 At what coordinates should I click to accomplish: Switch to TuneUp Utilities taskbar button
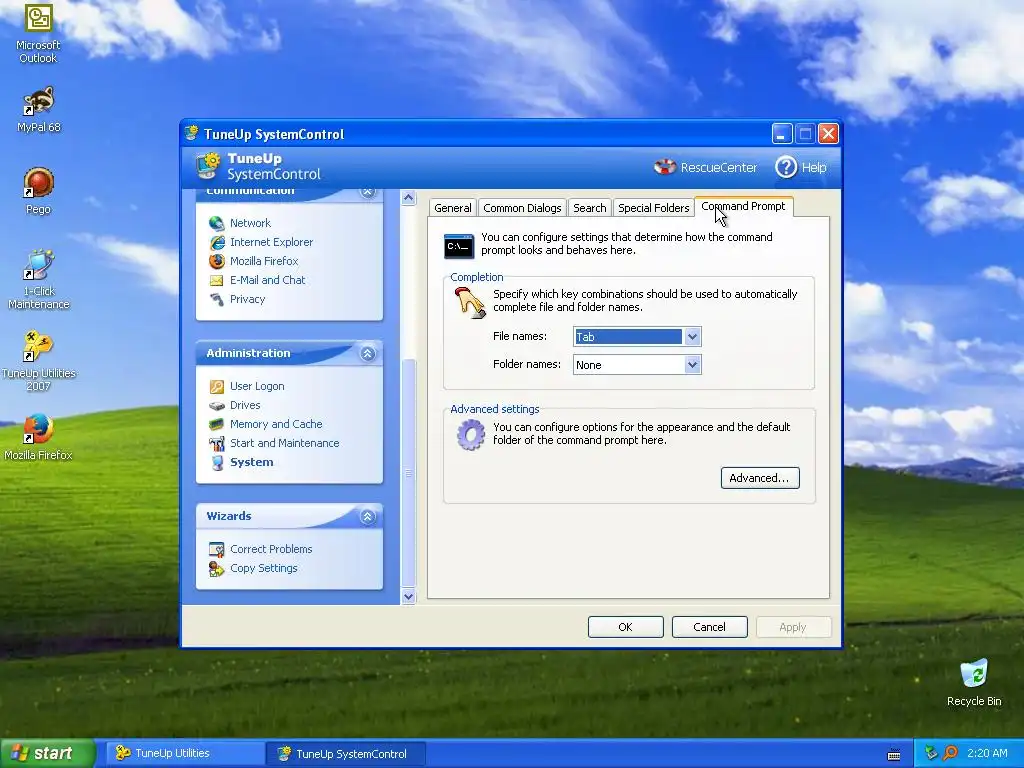tap(184, 754)
